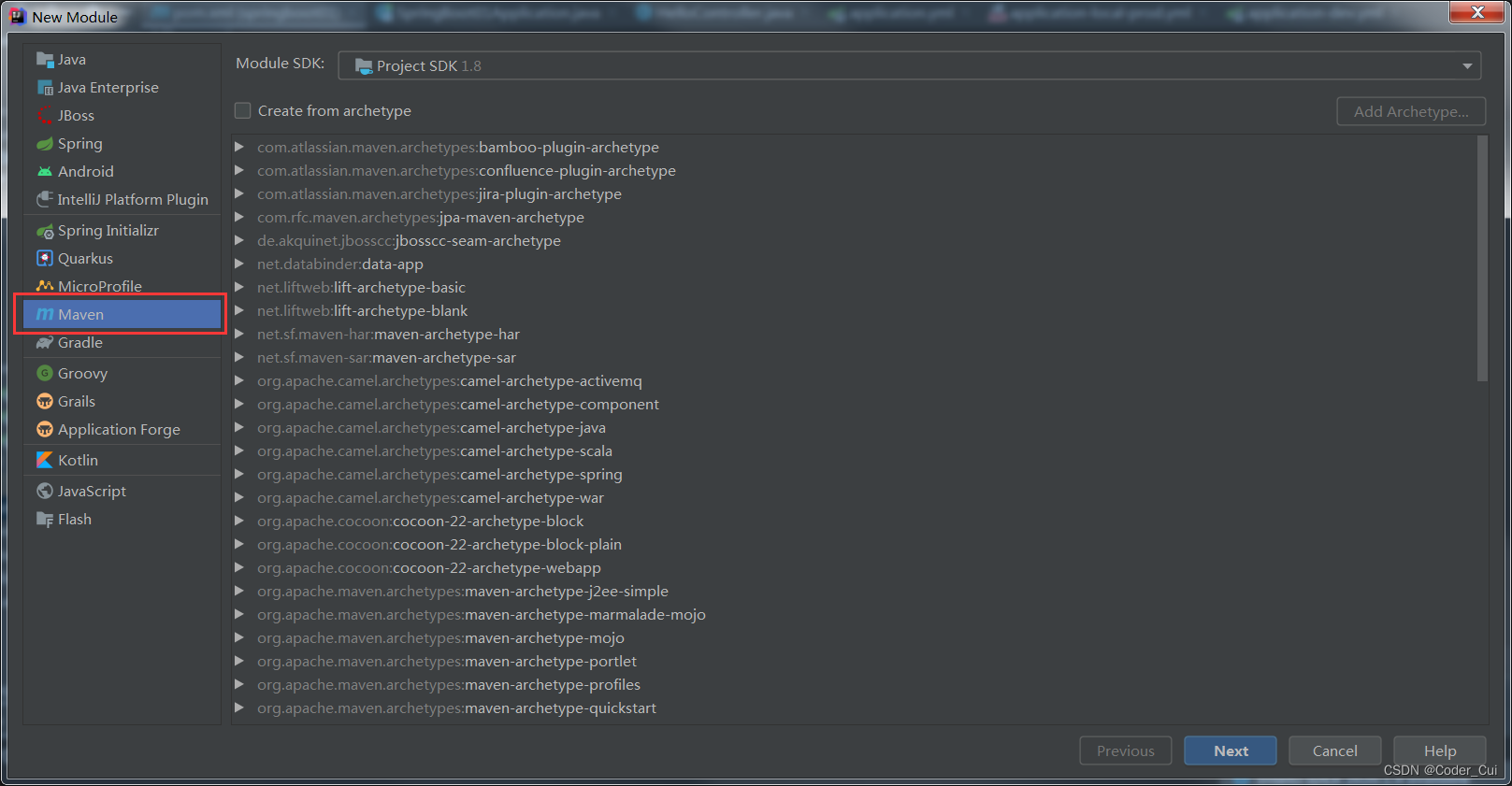Select Maven module type
1512x786 pixels.
[x=122, y=315]
